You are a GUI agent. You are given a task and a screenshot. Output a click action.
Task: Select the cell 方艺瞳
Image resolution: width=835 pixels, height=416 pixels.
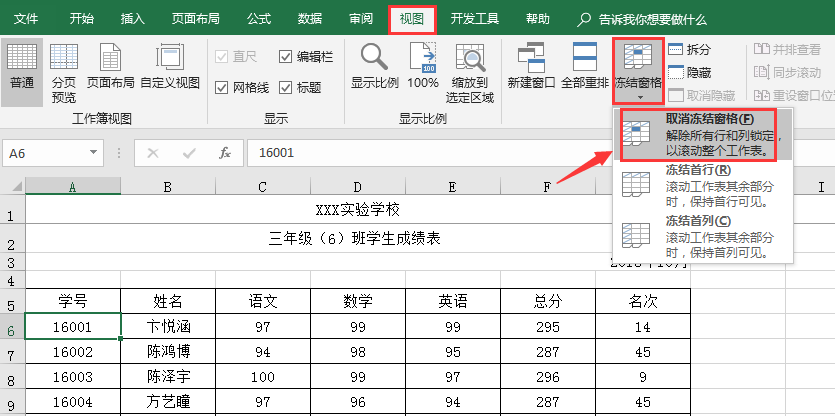(168, 402)
